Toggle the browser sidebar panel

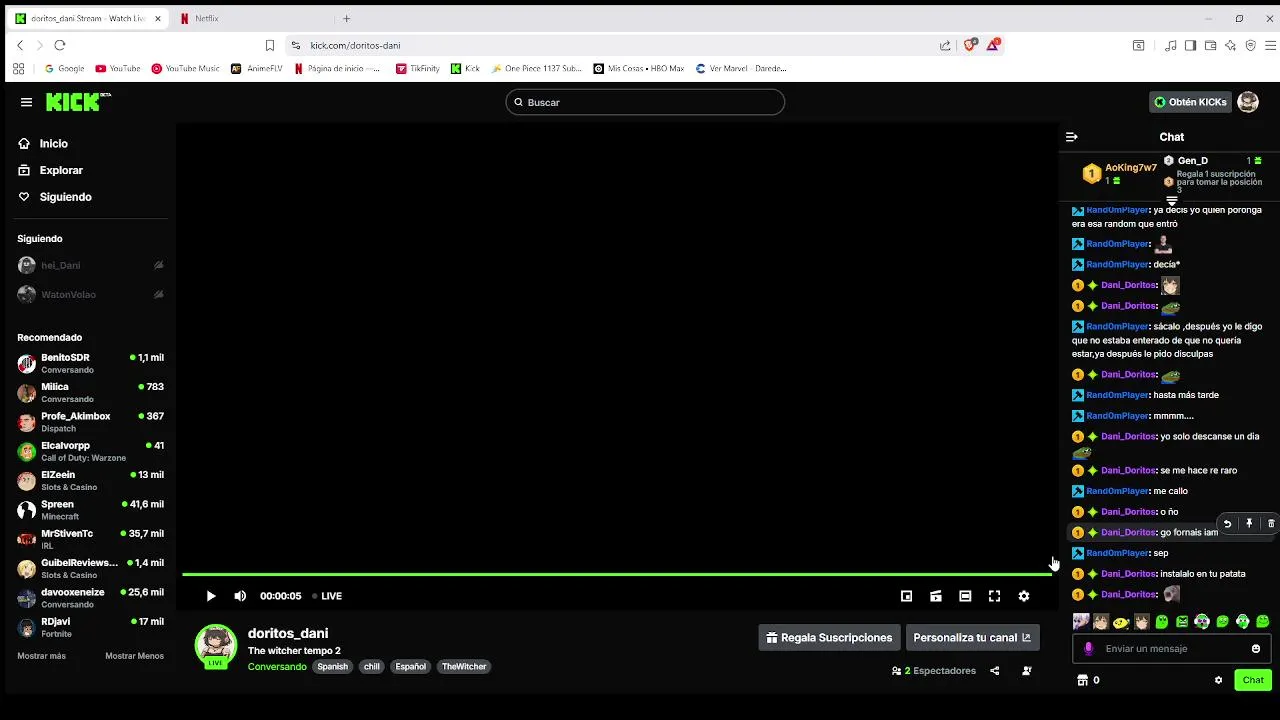click(1190, 45)
